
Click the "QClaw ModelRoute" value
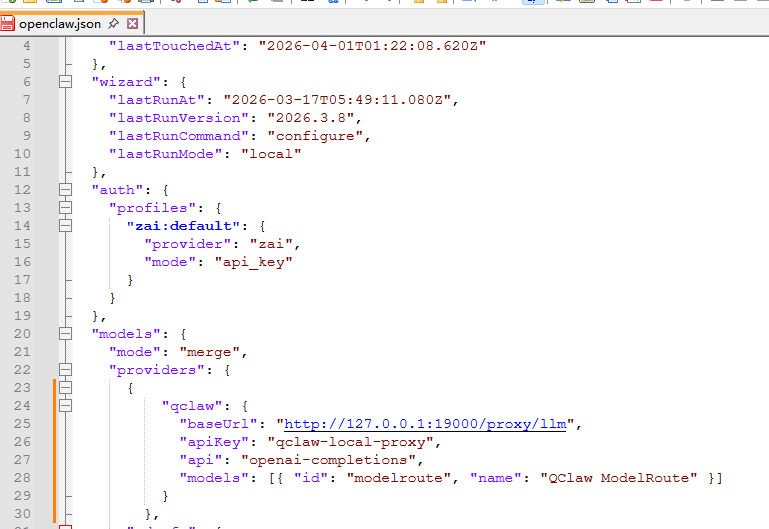(x=618, y=478)
